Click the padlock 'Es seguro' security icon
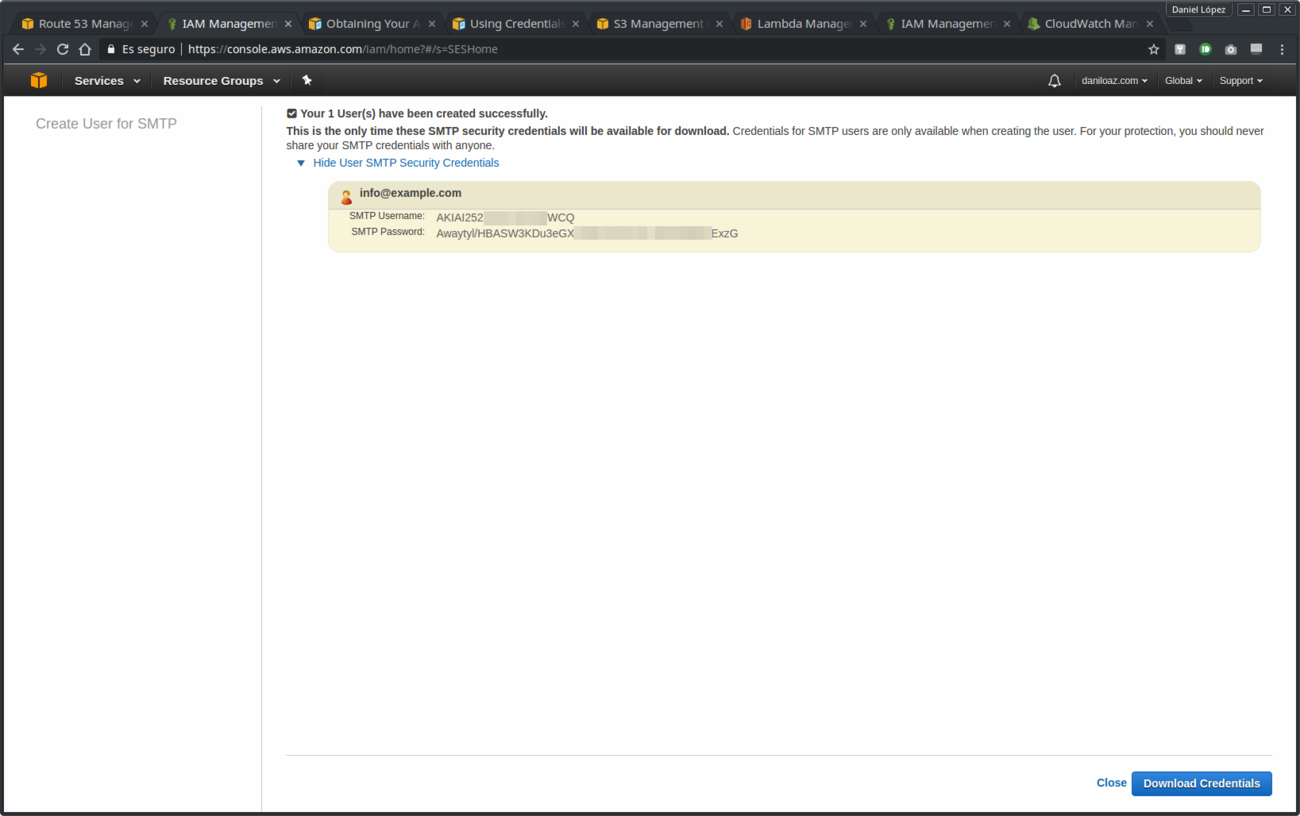This screenshot has width=1300, height=816. tap(110, 48)
